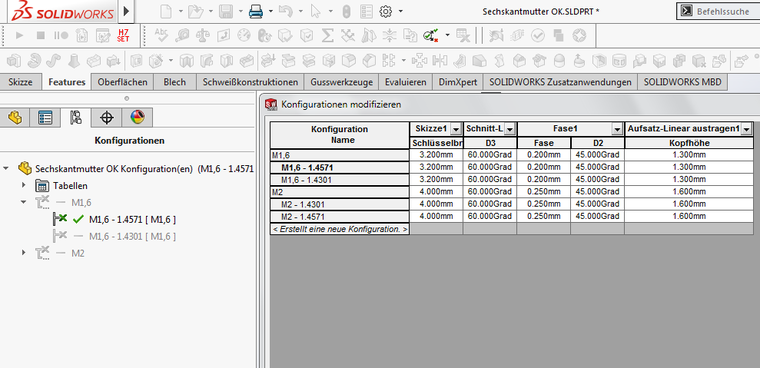This screenshot has width=760, height=368.
Task: Select the M2 configuration tree item
Action: [x=78, y=253]
